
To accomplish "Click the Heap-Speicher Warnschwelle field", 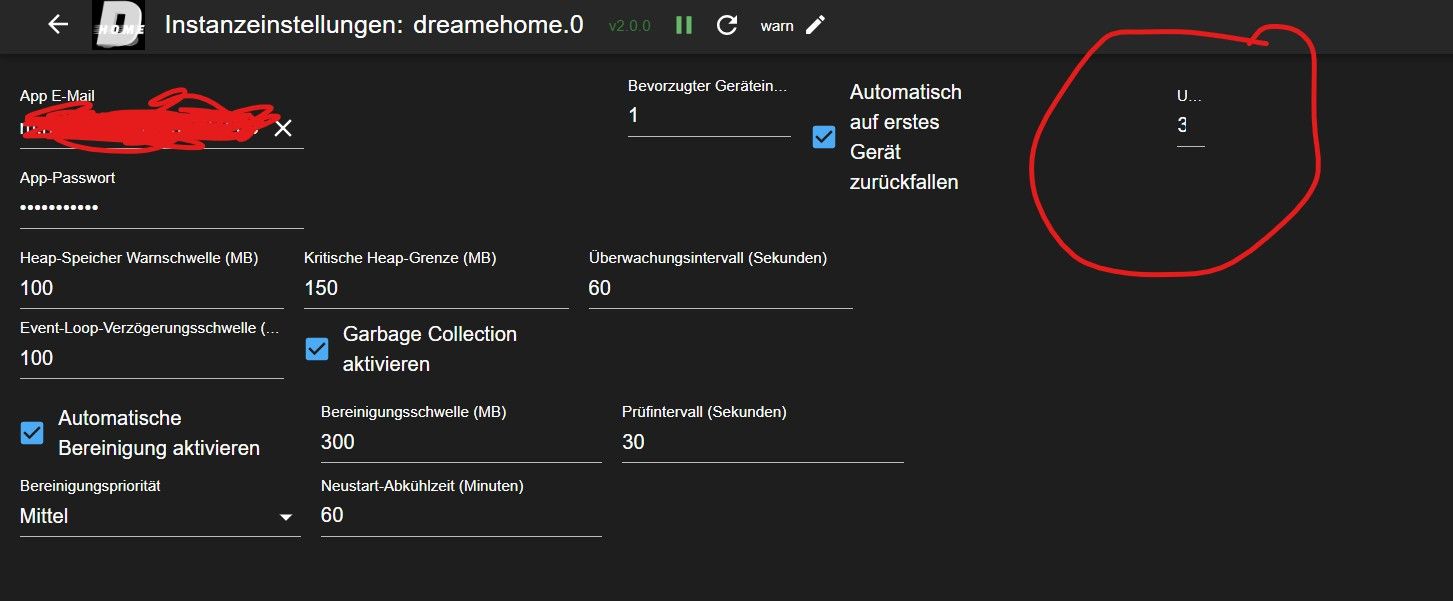I will (x=150, y=288).
